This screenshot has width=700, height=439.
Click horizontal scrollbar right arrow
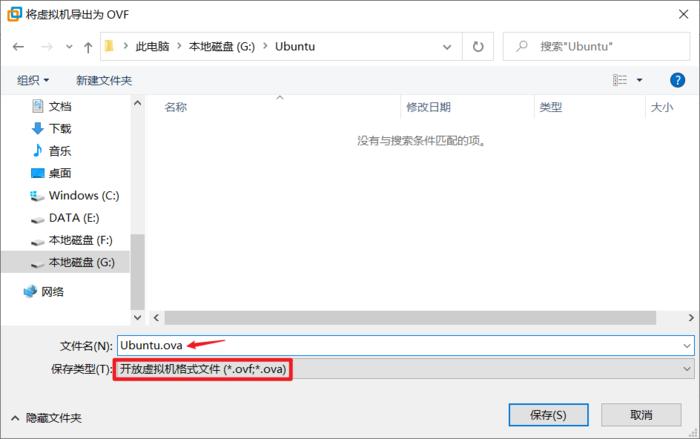pyautogui.click(x=691, y=318)
